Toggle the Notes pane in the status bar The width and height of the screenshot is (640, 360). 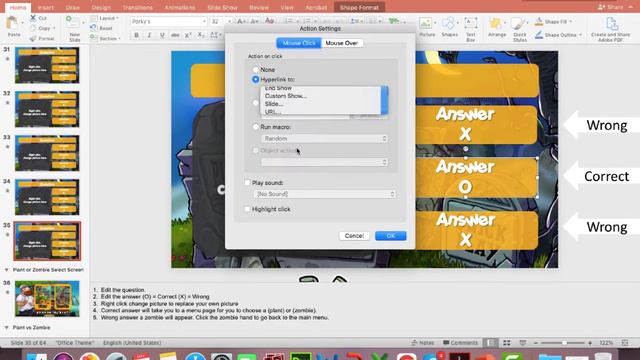coord(422,343)
